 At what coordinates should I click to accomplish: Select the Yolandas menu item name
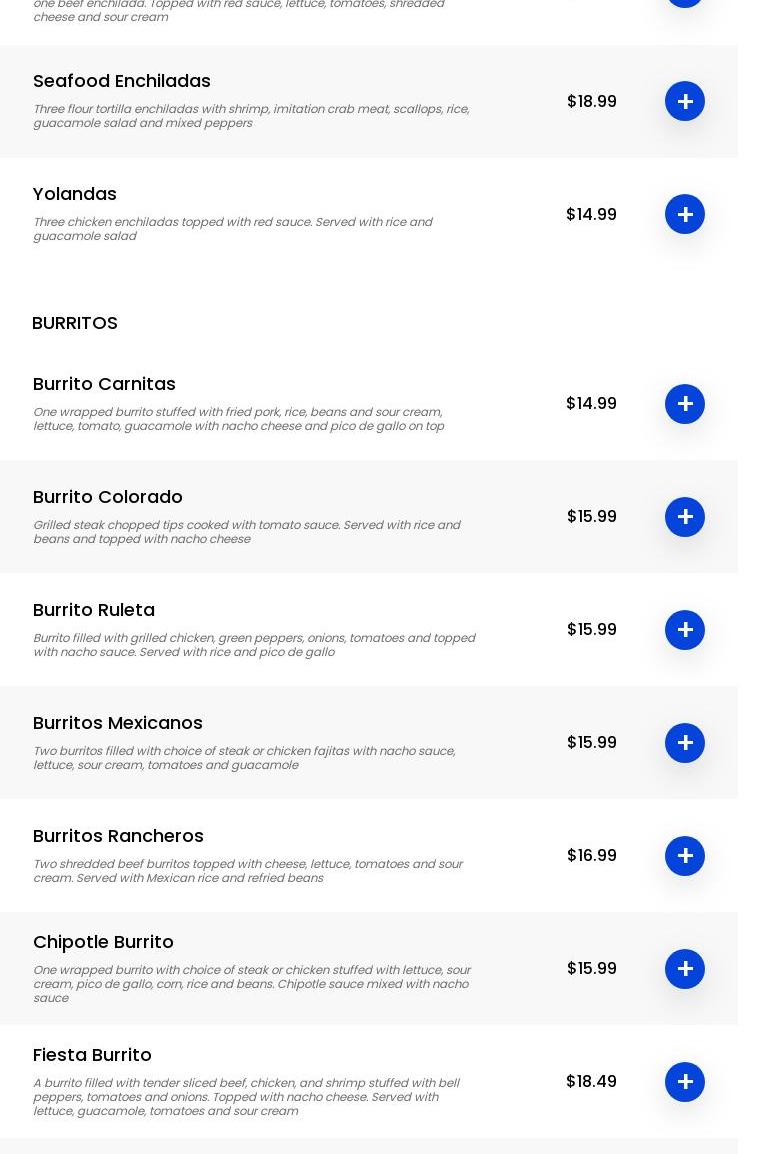click(x=75, y=194)
